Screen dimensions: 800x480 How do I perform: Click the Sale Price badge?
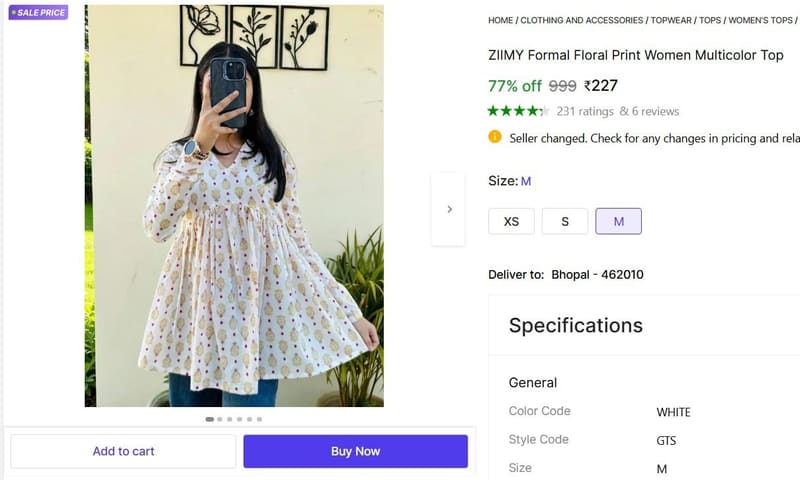pos(38,12)
